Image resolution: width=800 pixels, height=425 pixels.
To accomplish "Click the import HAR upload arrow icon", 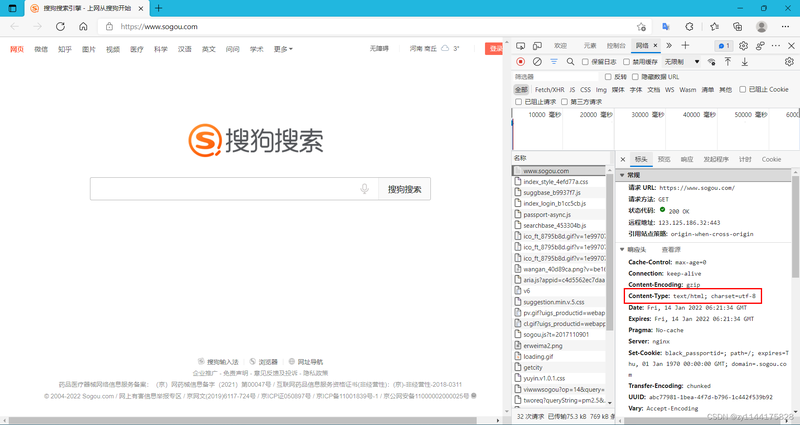I will click(728, 62).
